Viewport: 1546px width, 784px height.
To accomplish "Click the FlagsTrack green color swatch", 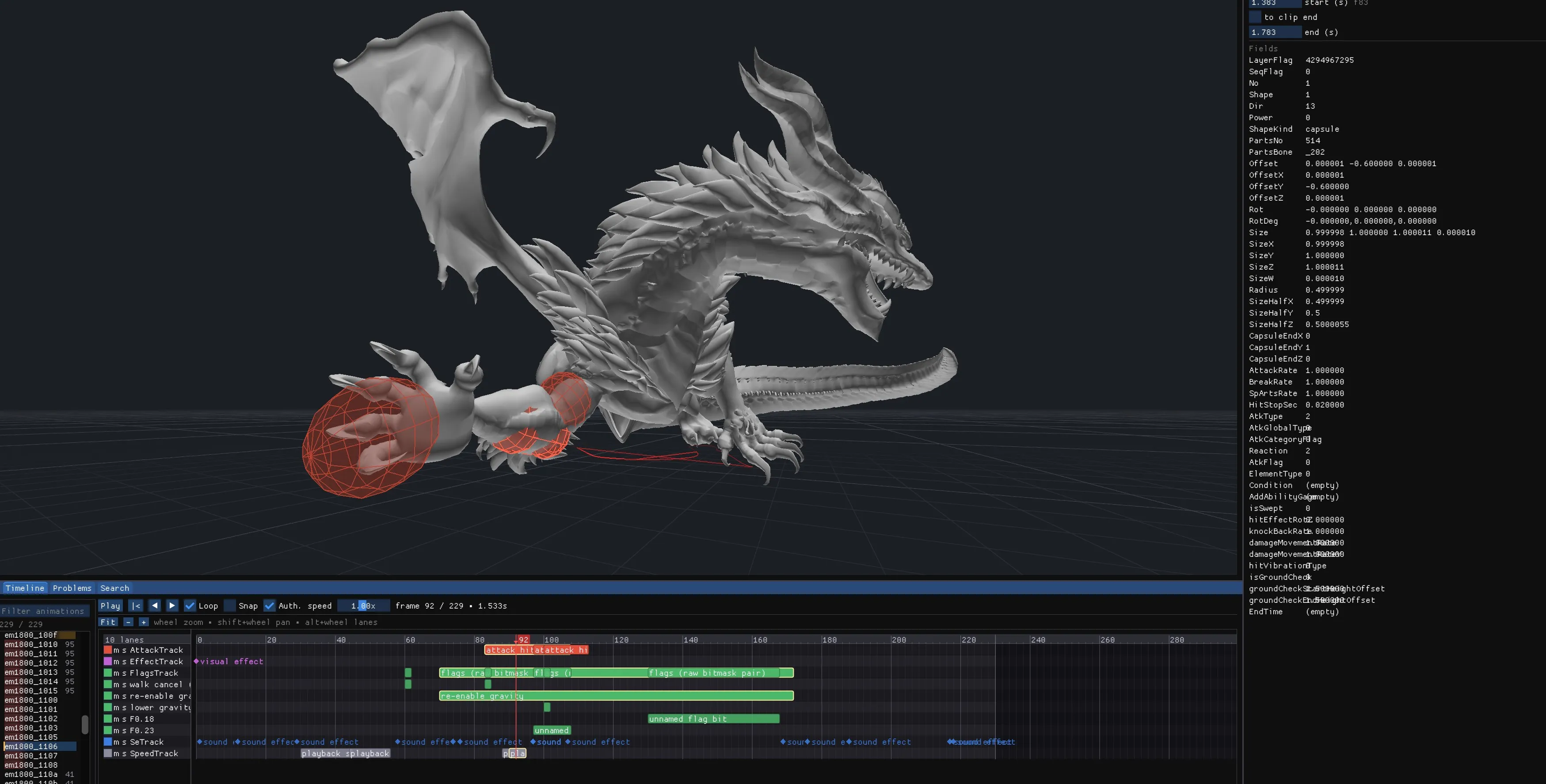I will [108, 673].
